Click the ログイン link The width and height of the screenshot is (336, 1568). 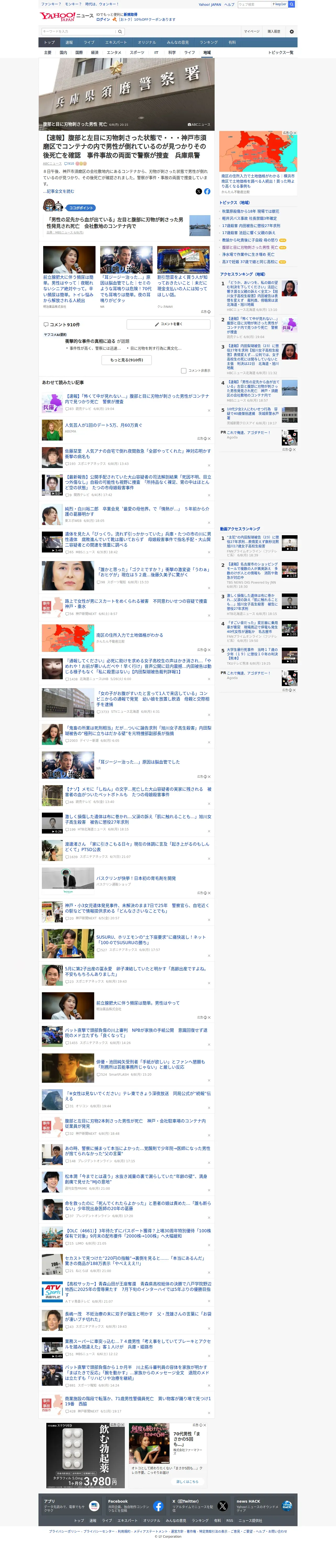(103, 19)
